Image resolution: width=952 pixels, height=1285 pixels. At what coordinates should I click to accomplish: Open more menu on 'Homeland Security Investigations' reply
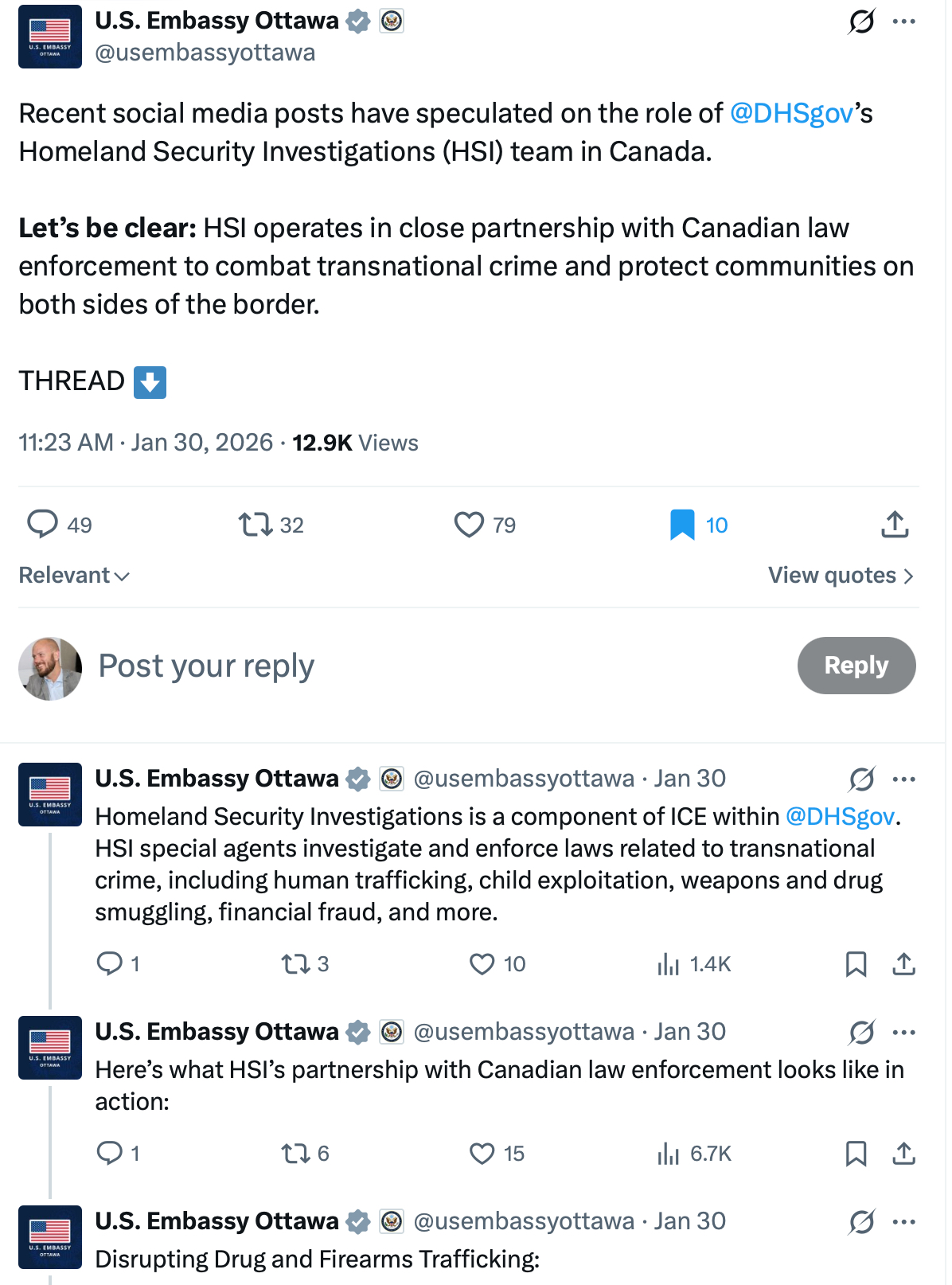pyautogui.click(x=904, y=779)
